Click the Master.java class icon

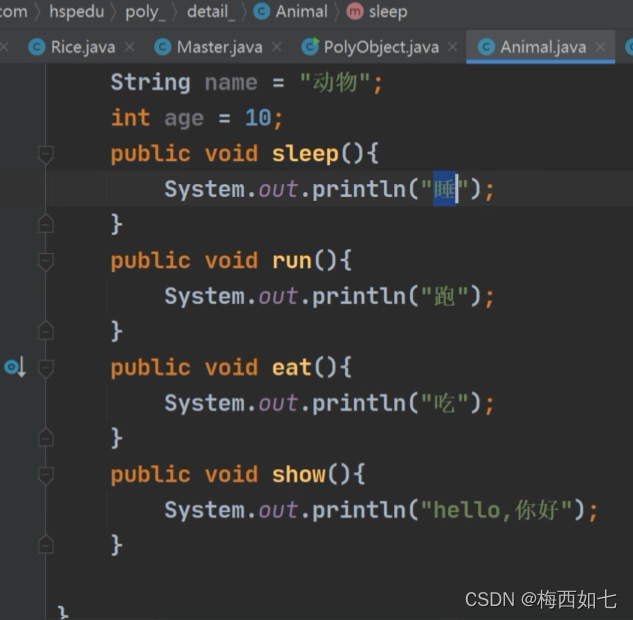pyautogui.click(x=163, y=47)
